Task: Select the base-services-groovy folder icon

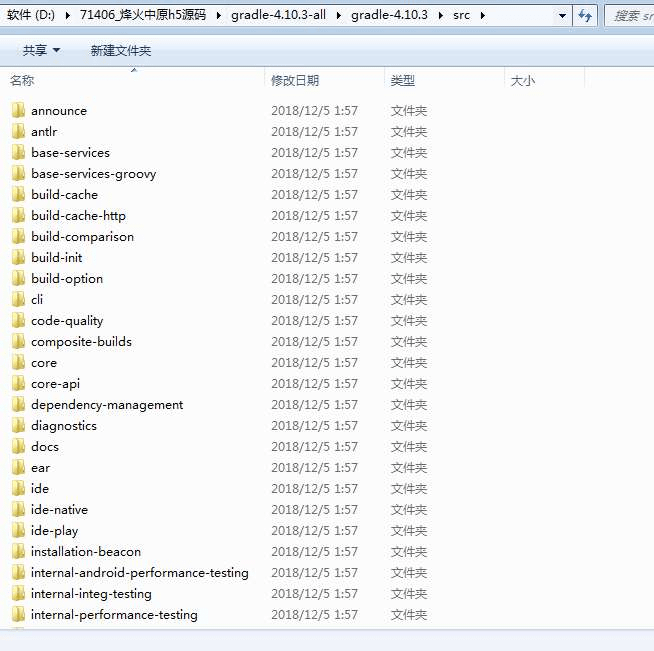Action: (18, 173)
